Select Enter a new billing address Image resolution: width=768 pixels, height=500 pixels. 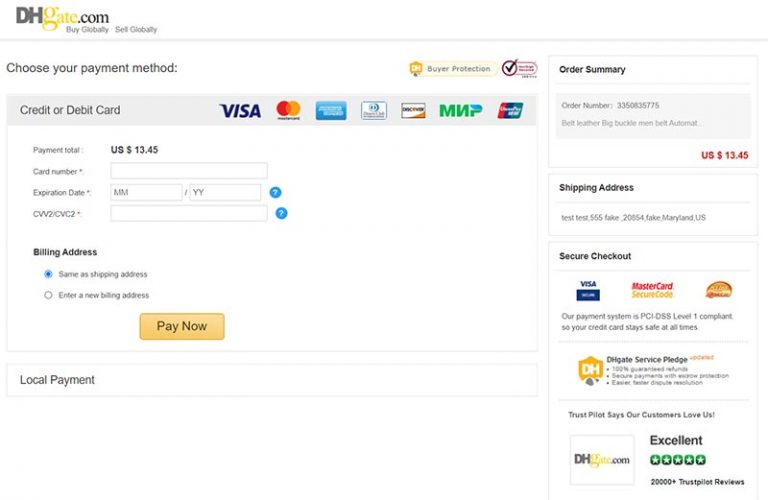tap(48, 295)
